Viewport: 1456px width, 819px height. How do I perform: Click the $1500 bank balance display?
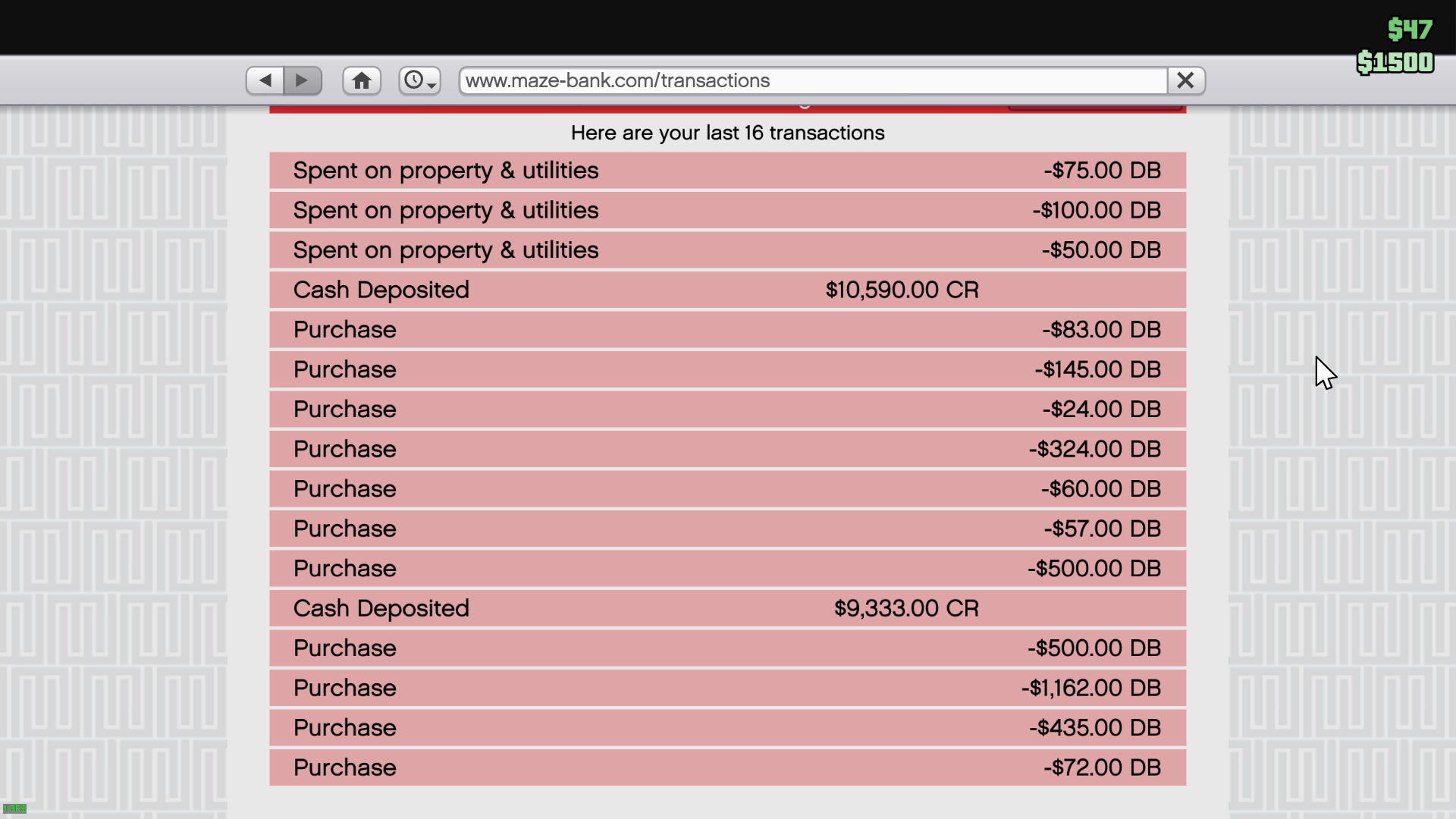click(1395, 62)
